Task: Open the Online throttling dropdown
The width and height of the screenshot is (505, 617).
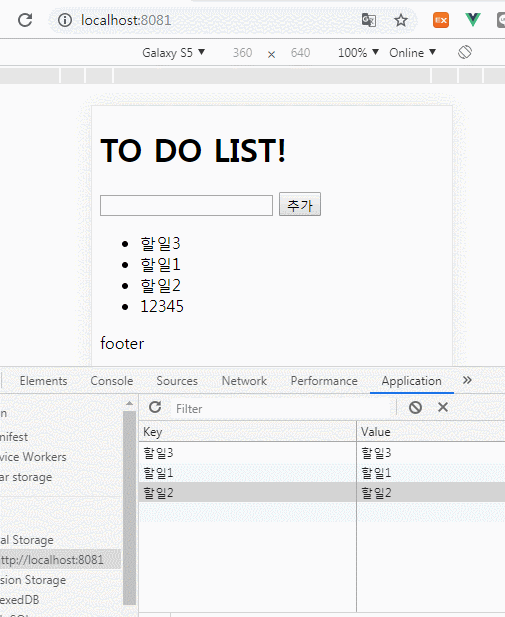Action: 413,52
